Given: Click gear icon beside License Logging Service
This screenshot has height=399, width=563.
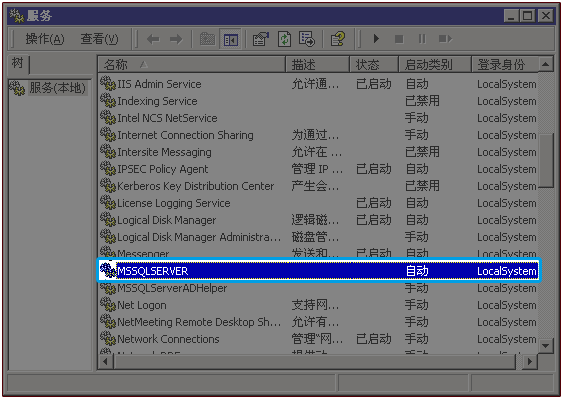Looking at the screenshot, I should (x=108, y=202).
